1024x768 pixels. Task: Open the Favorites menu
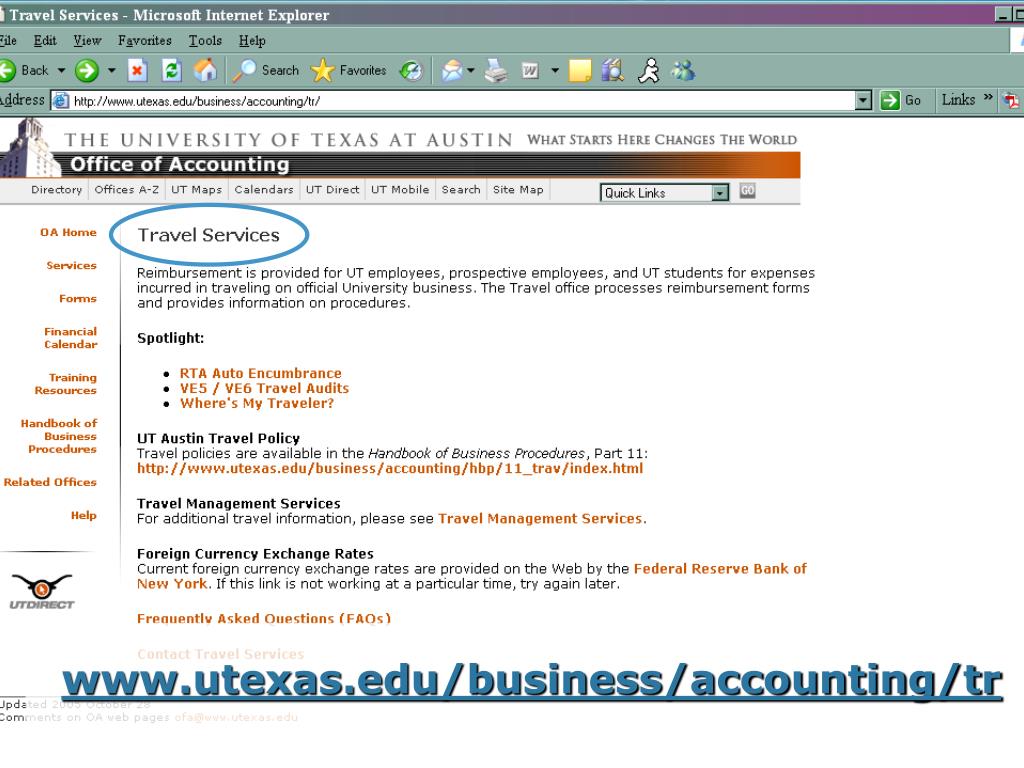(144, 40)
